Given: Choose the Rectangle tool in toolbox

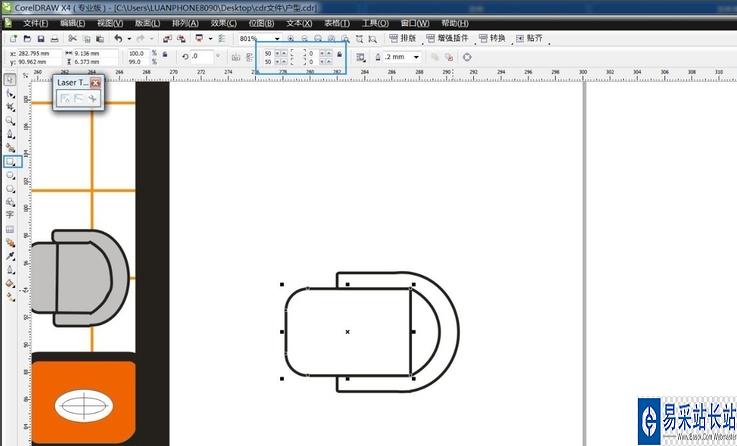Looking at the screenshot, I should [10, 160].
